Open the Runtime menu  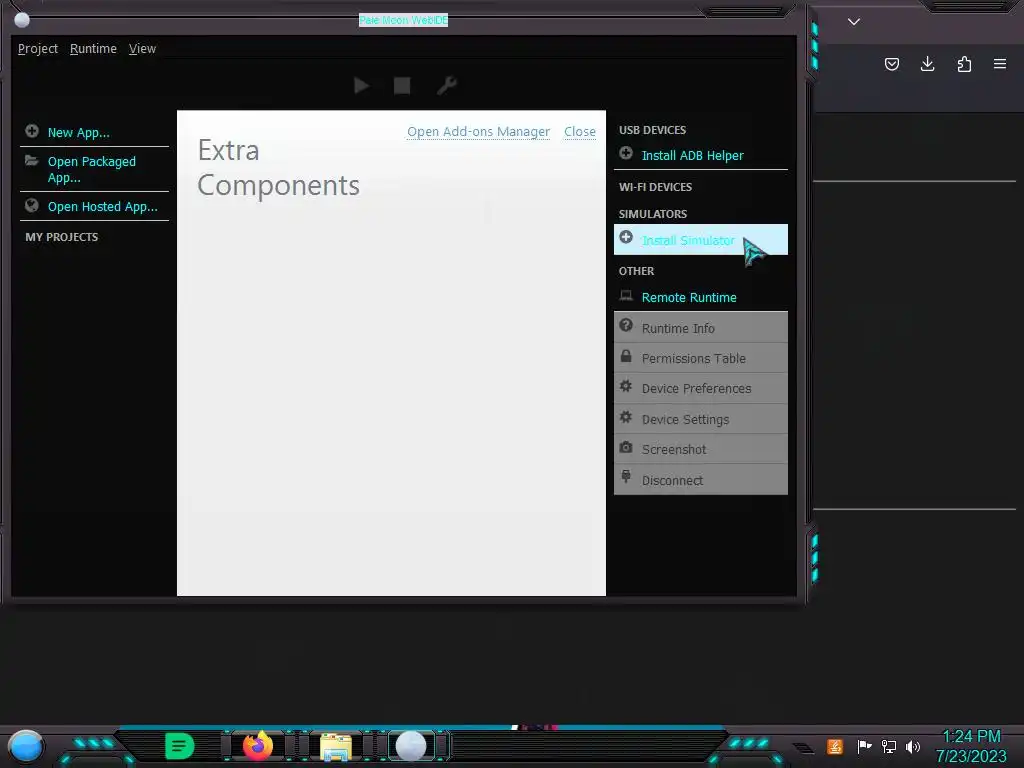[93, 49]
